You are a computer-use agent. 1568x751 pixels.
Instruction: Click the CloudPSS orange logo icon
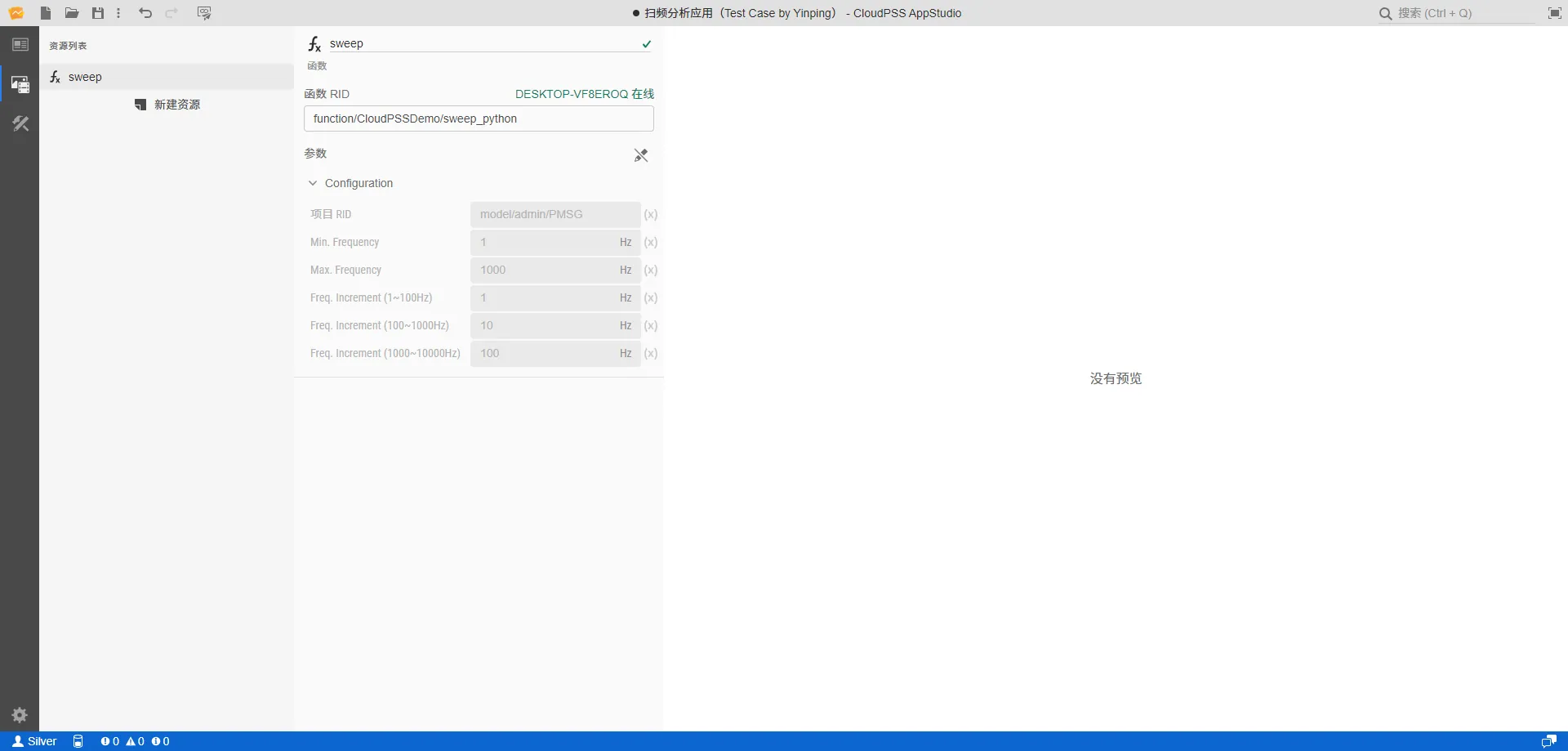16,13
